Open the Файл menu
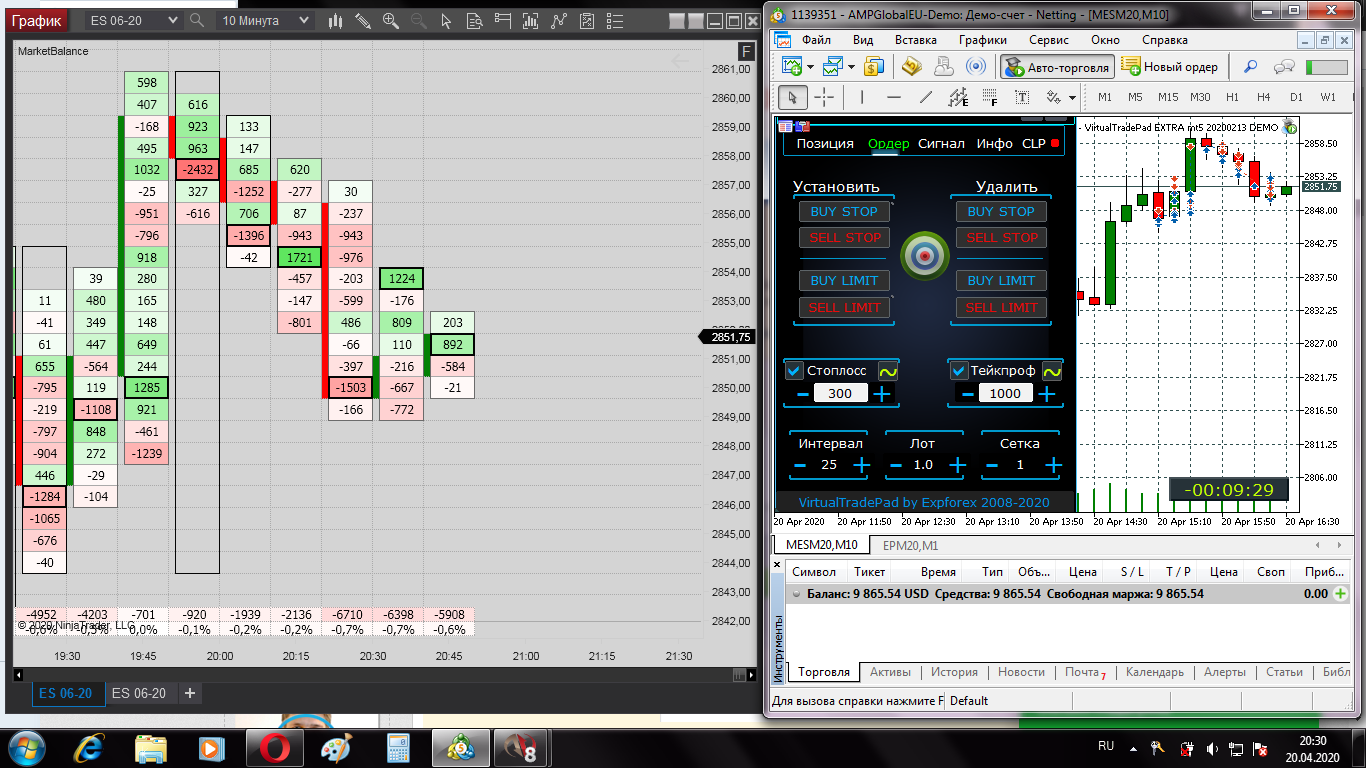 (x=816, y=40)
